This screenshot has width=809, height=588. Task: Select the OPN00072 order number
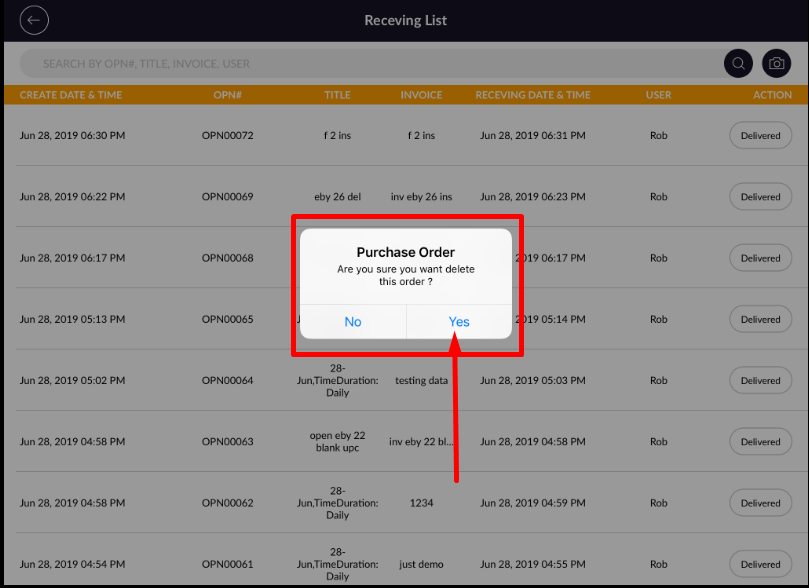point(227,136)
